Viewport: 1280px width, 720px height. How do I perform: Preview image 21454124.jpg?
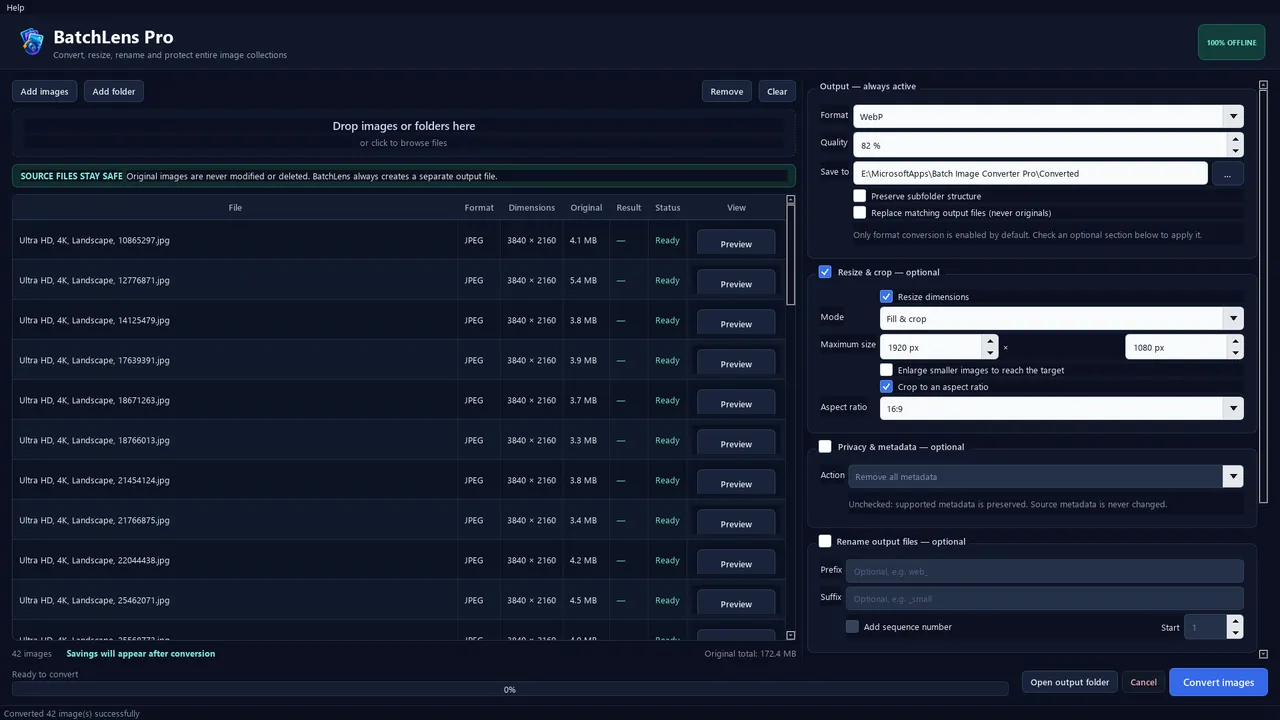click(x=736, y=484)
